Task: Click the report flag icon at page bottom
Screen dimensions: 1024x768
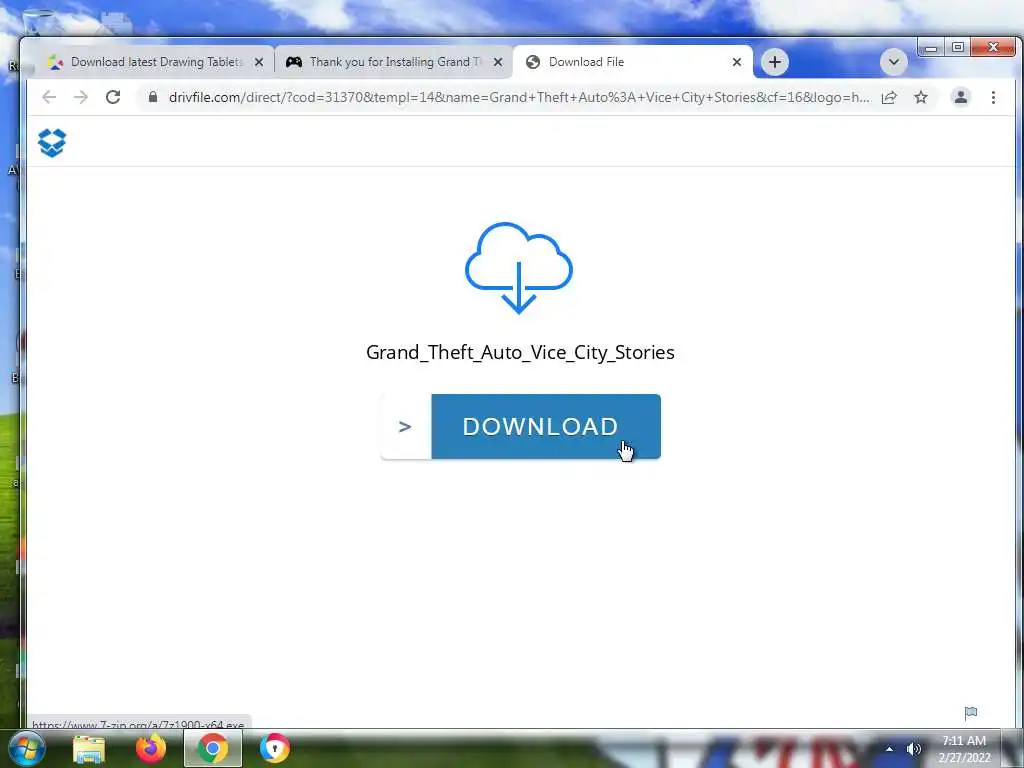Action: (971, 712)
